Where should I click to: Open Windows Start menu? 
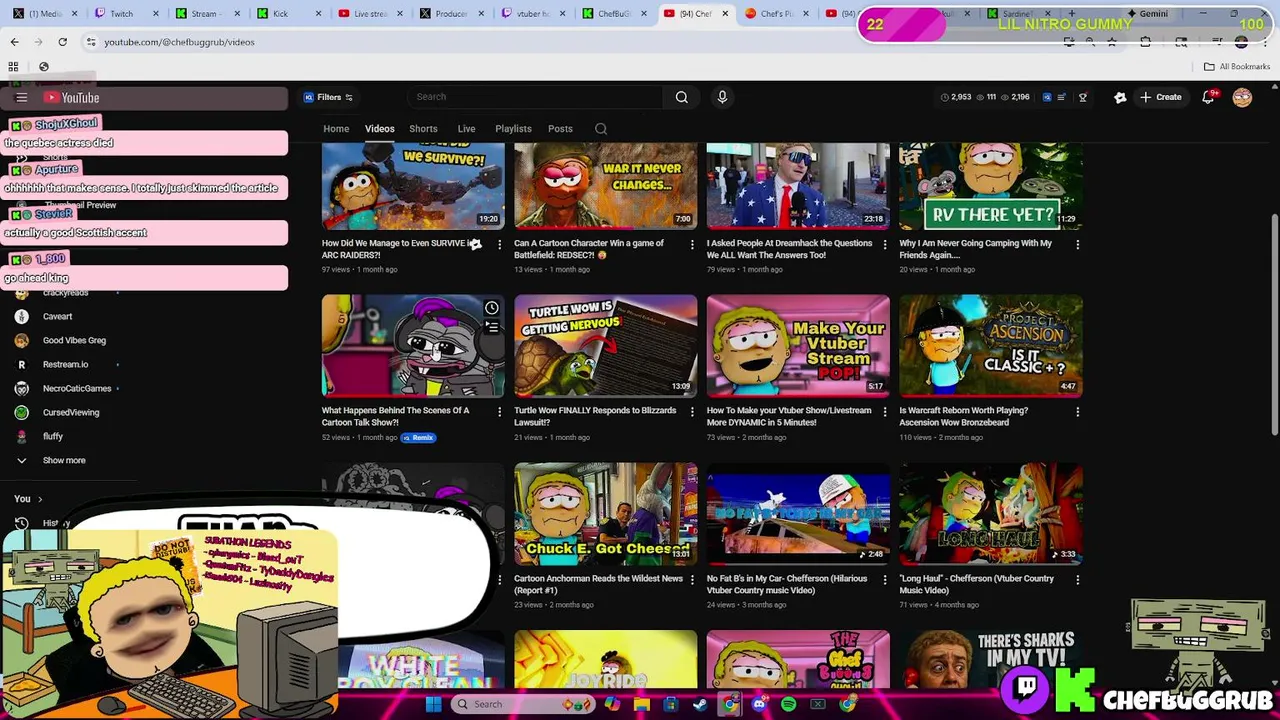pos(433,704)
